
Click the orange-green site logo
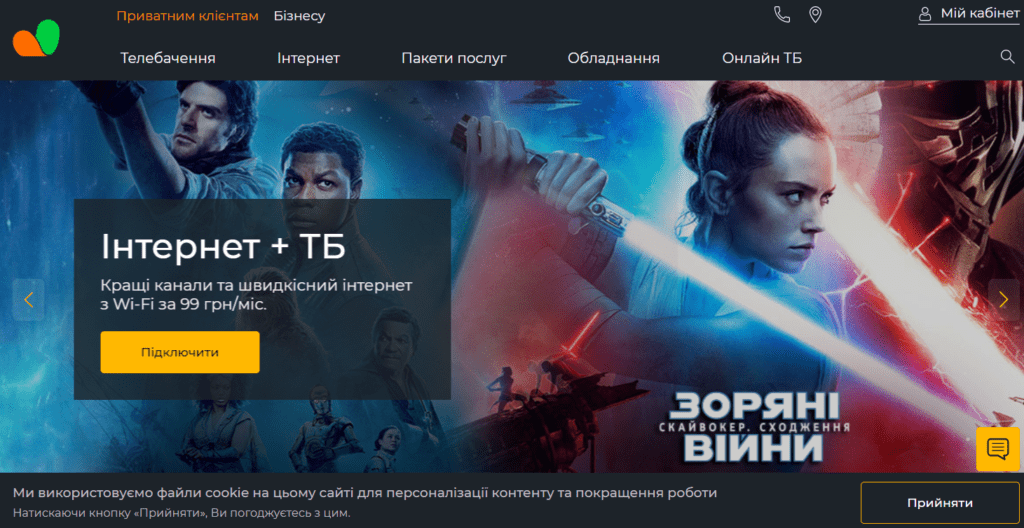click(36, 38)
